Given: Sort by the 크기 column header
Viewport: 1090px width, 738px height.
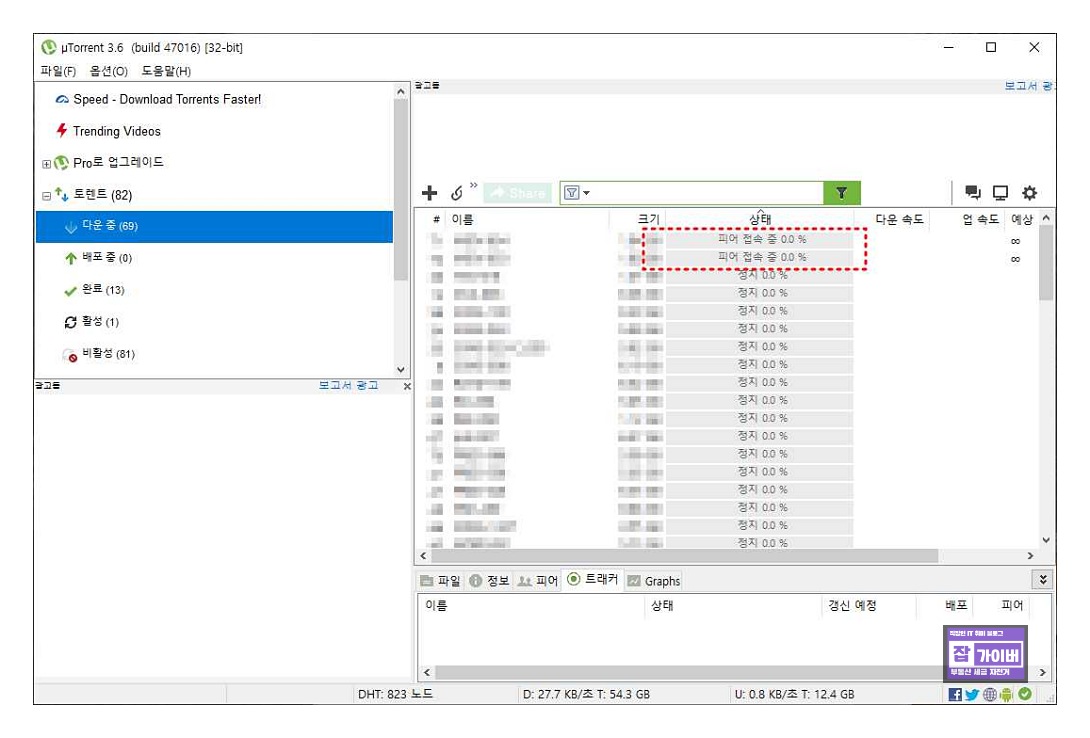Looking at the screenshot, I should pos(648,220).
